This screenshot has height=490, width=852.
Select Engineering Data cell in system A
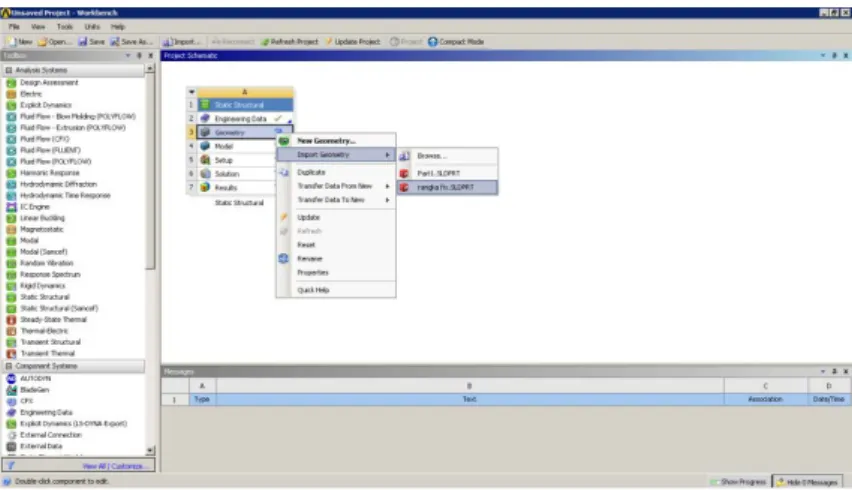(x=245, y=118)
